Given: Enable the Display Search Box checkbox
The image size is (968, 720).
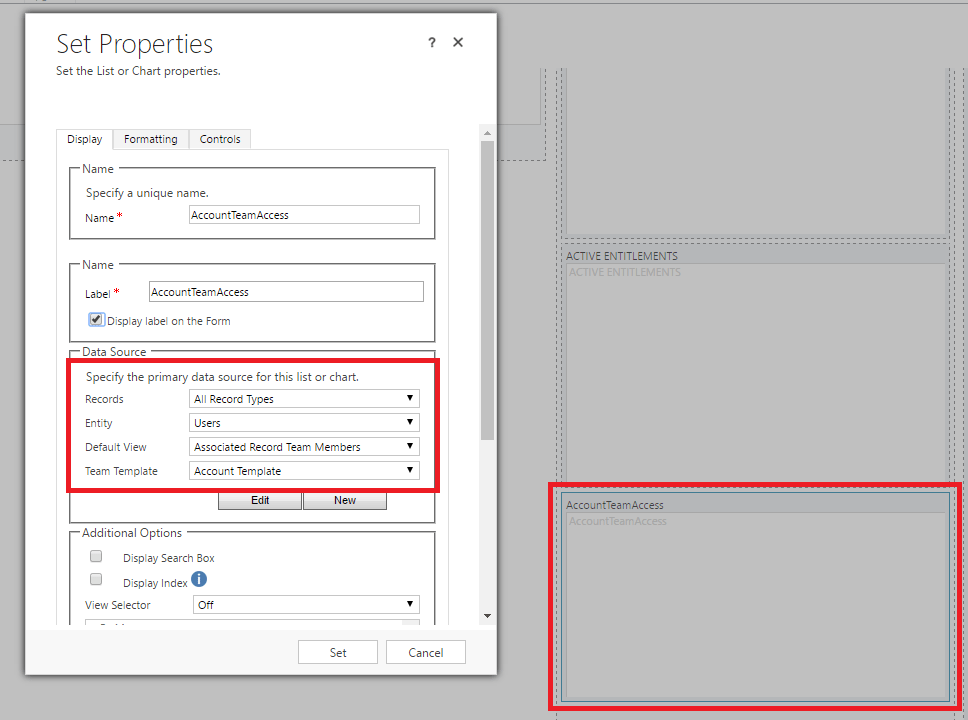Looking at the screenshot, I should click(97, 557).
